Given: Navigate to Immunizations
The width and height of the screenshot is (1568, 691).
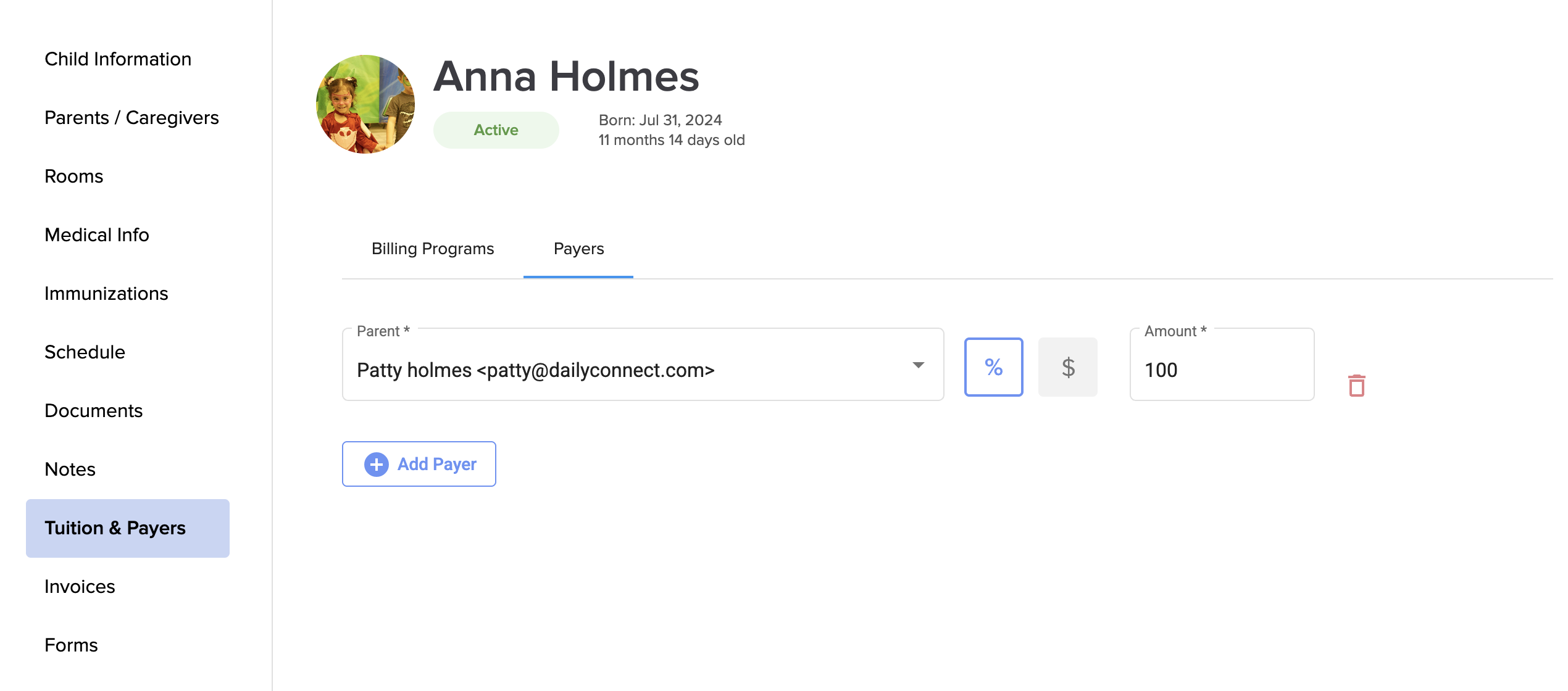Looking at the screenshot, I should (106, 294).
